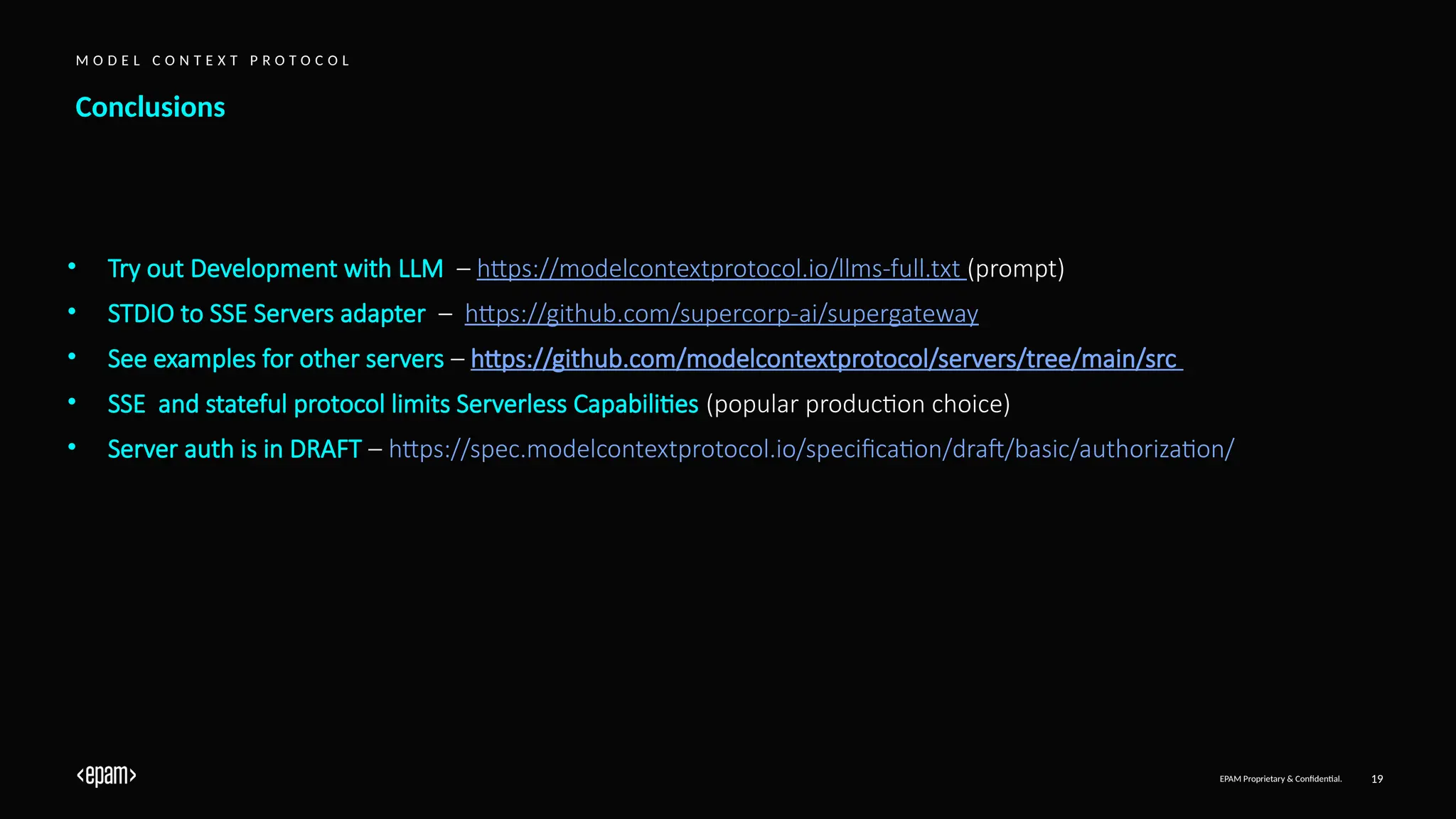Click slide page number 19

click(x=1376, y=779)
